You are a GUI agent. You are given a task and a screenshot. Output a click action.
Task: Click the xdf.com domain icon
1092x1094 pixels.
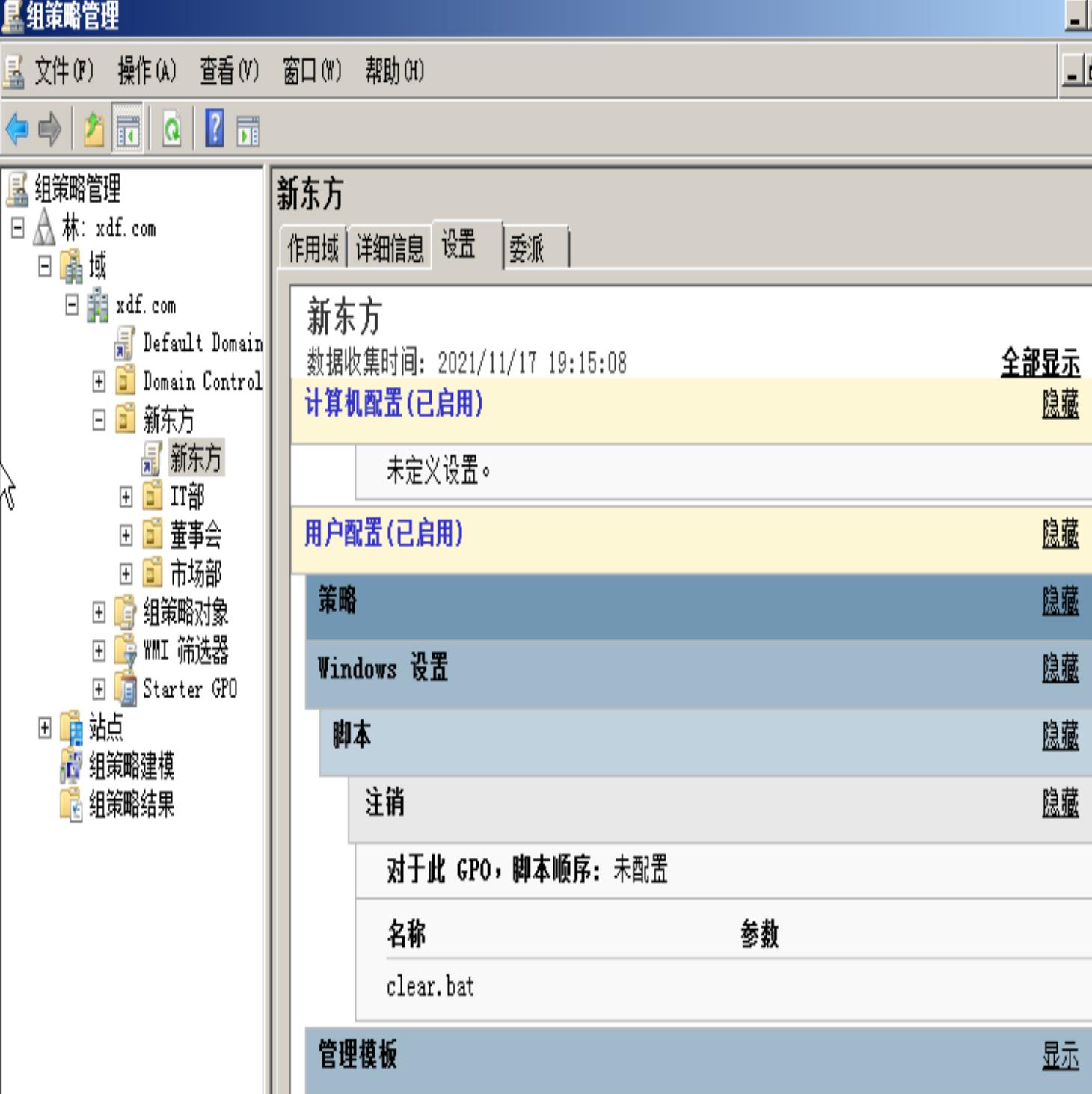[98, 306]
